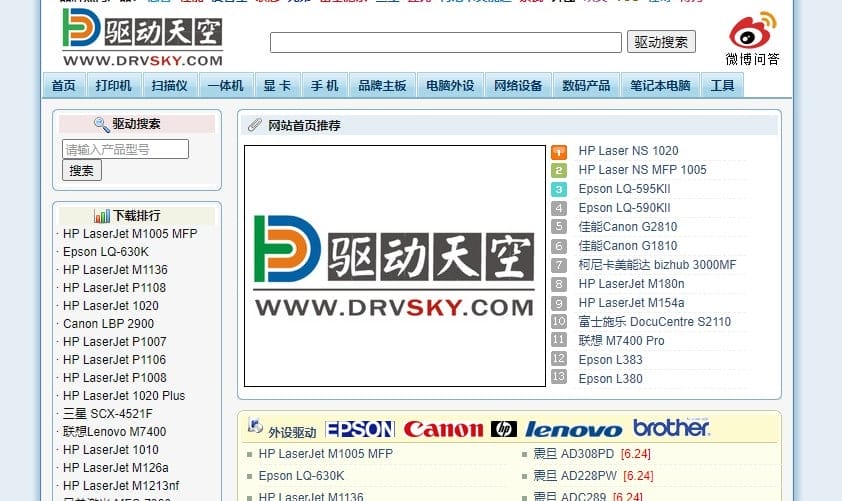Open HP Laser NS MFP 1005 link
The width and height of the screenshot is (842, 501).
[x=642, y=170]
